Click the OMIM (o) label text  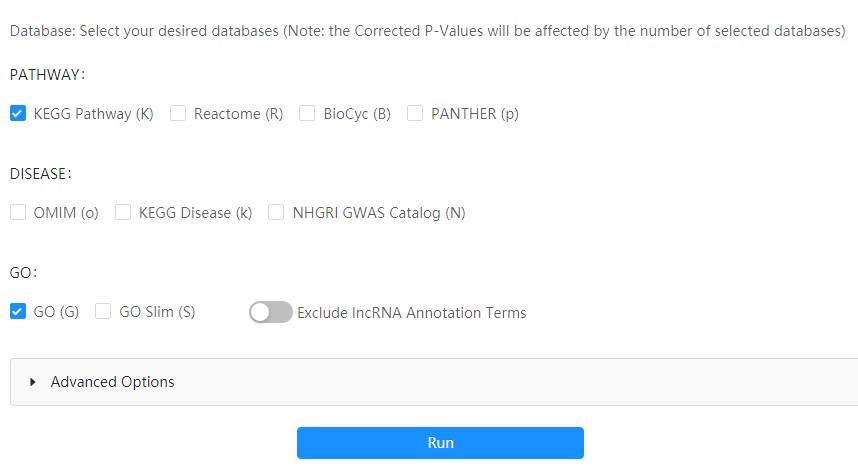[66, 213]
